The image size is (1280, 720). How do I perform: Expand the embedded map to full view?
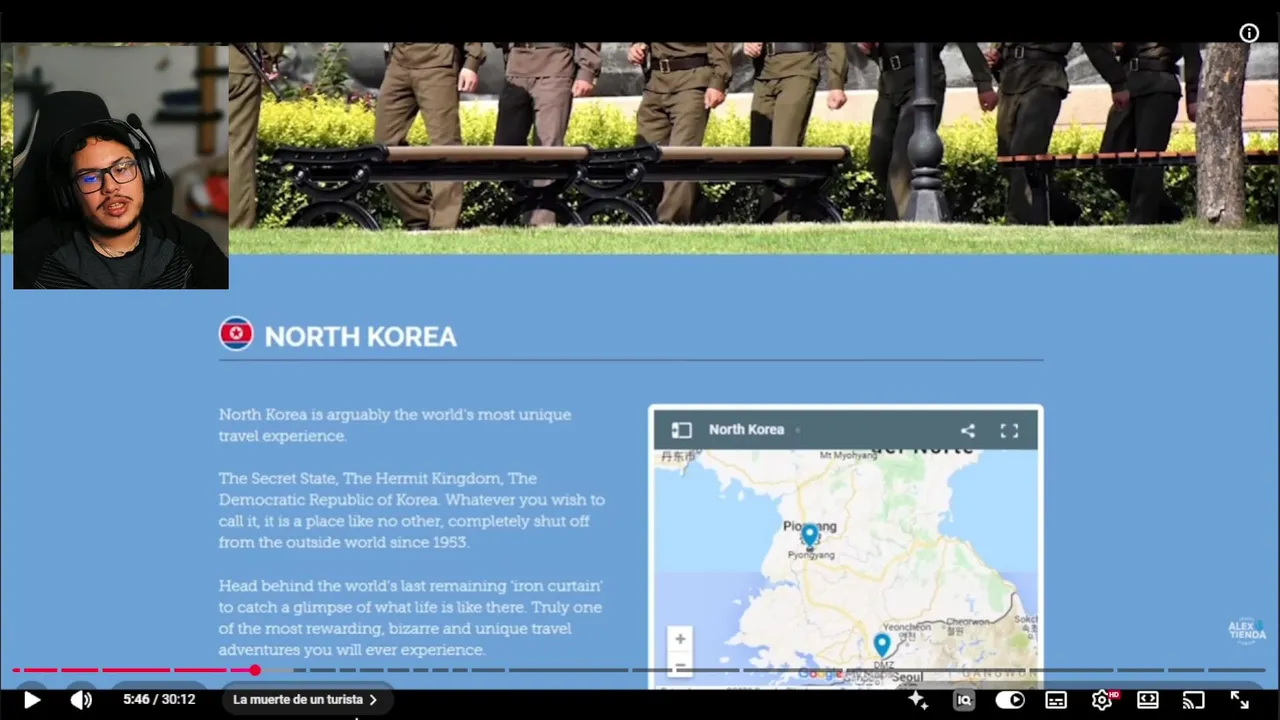coord(1009,430)
